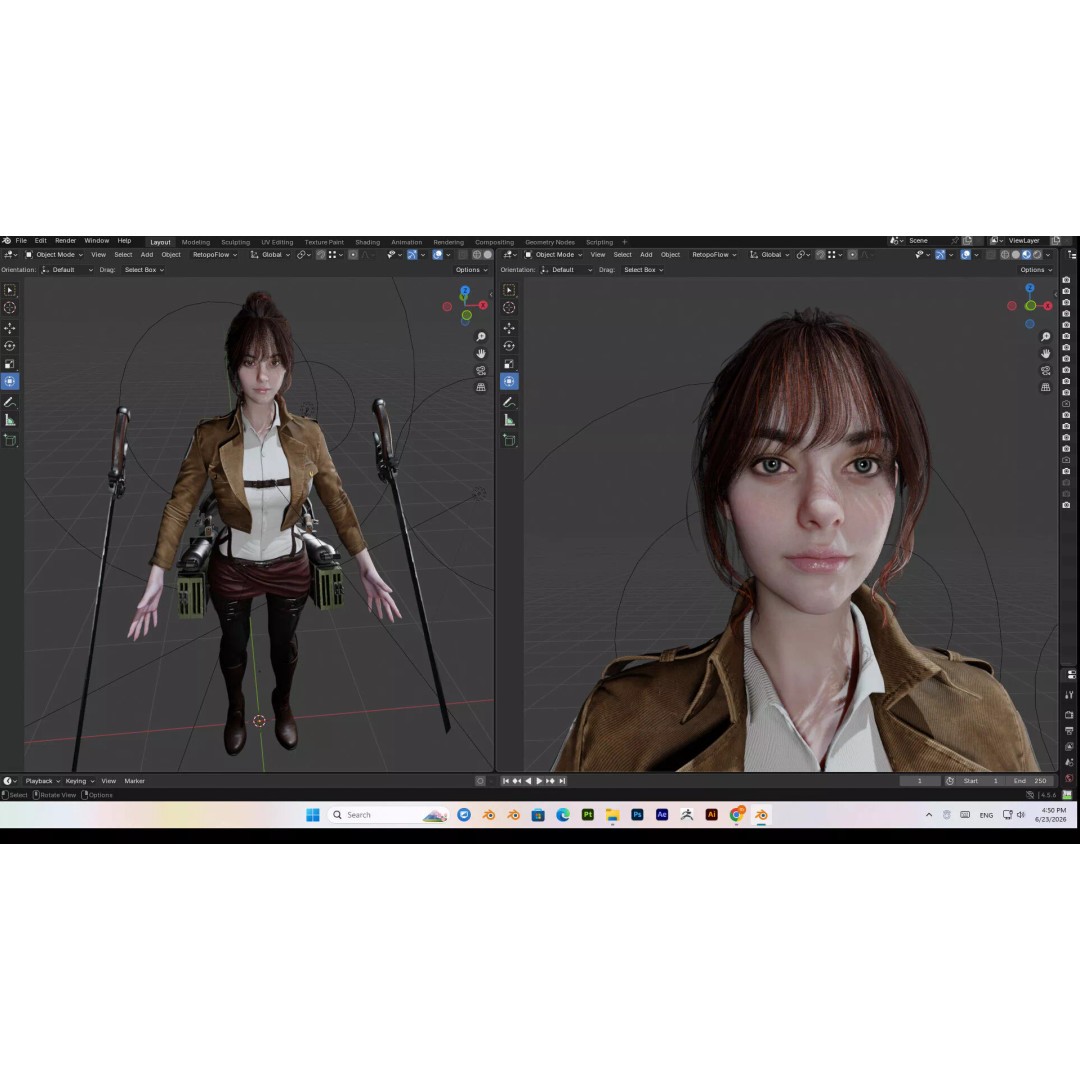Select the Add Cube tool in left viewport
Viewport: 1080px width, 1080px height.
10,439
